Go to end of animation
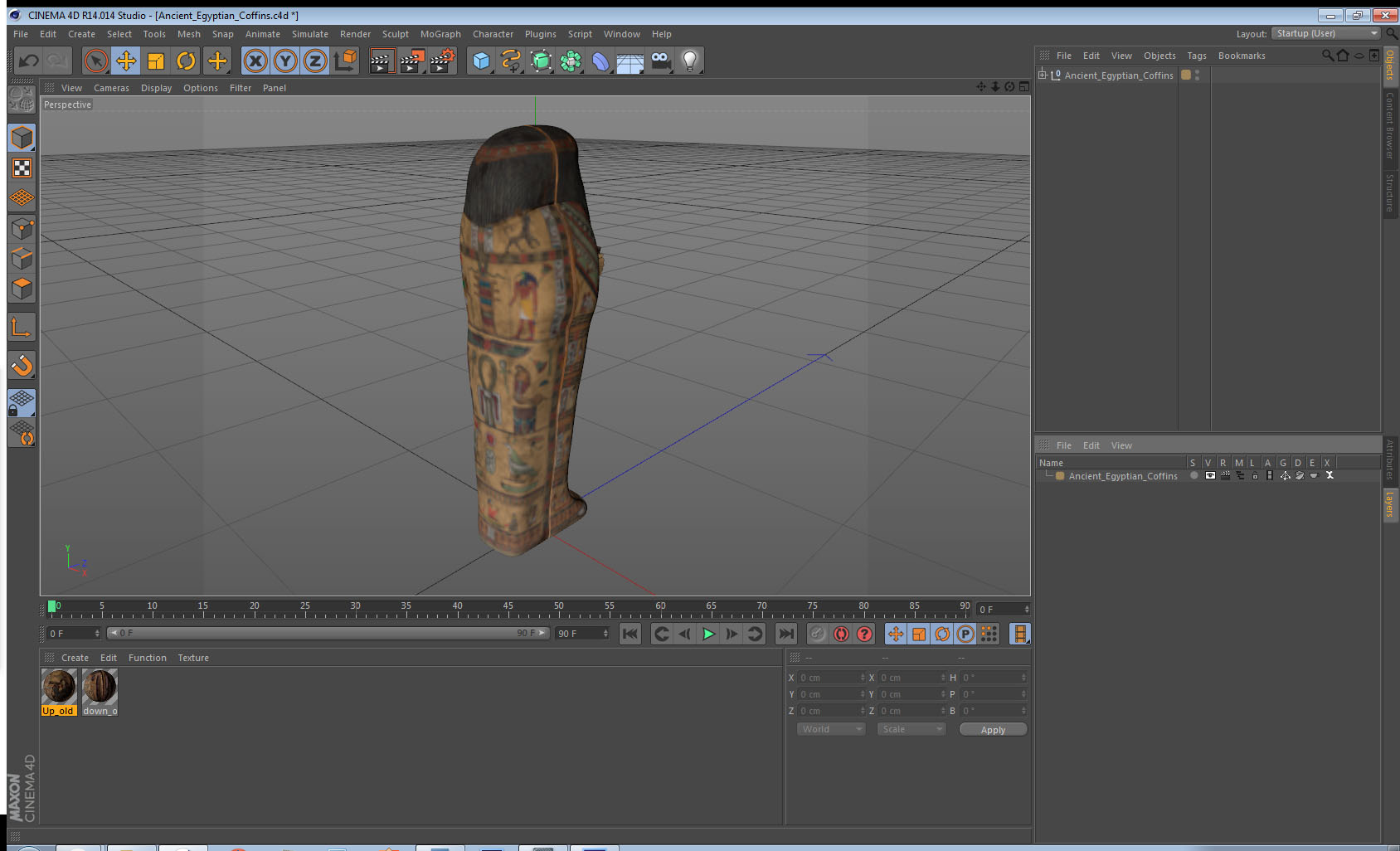The image size is (1400, 851). [x=785, y=634]
